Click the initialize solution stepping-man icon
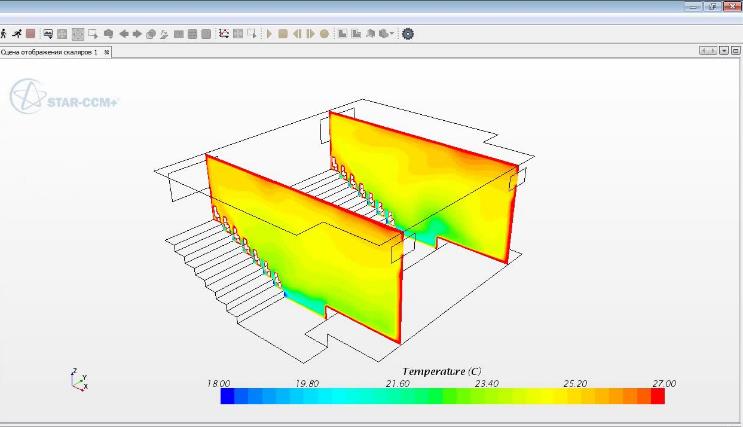The image size is (743, 427). (17, 33)
